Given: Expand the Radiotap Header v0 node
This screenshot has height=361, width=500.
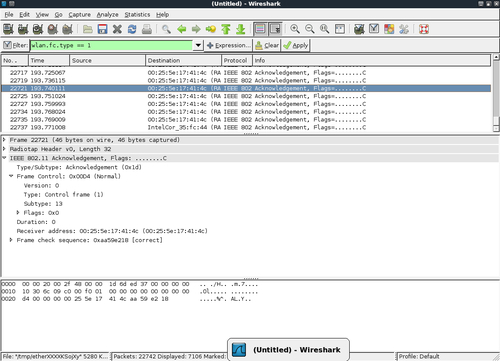Looking at the screenshot, I should click(5, 149).
